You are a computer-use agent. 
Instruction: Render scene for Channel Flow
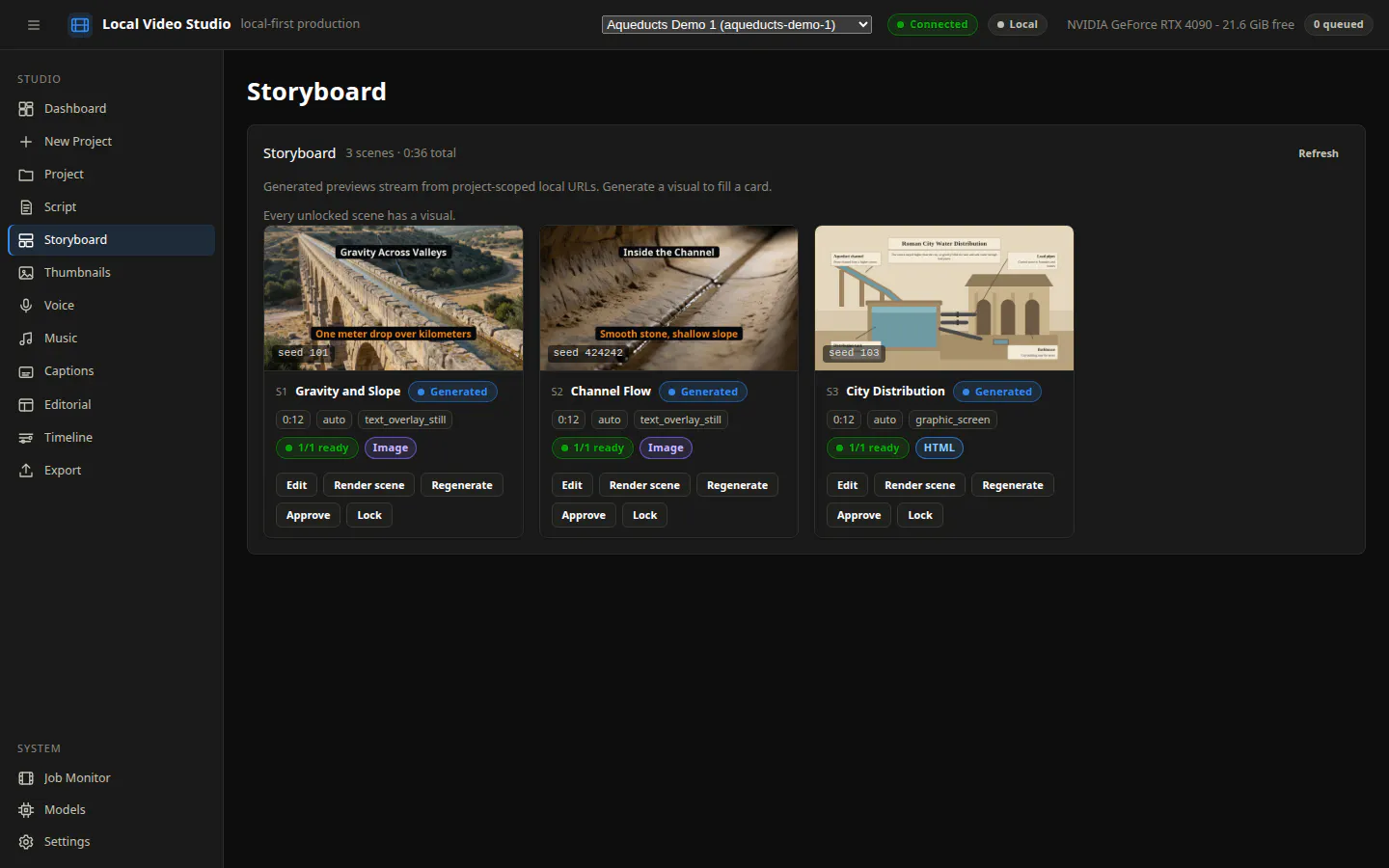644,485
